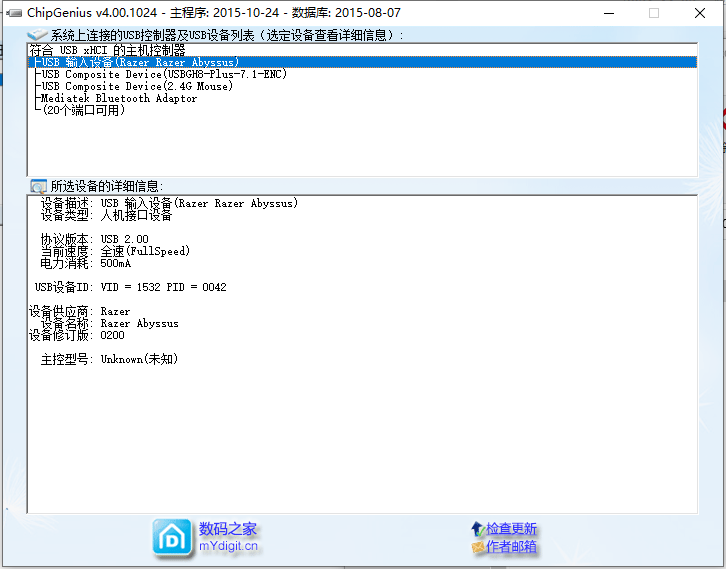This screenshot has width=726, height=569.
Task: Click the magnifier icon beside details header
Action: 38,186
